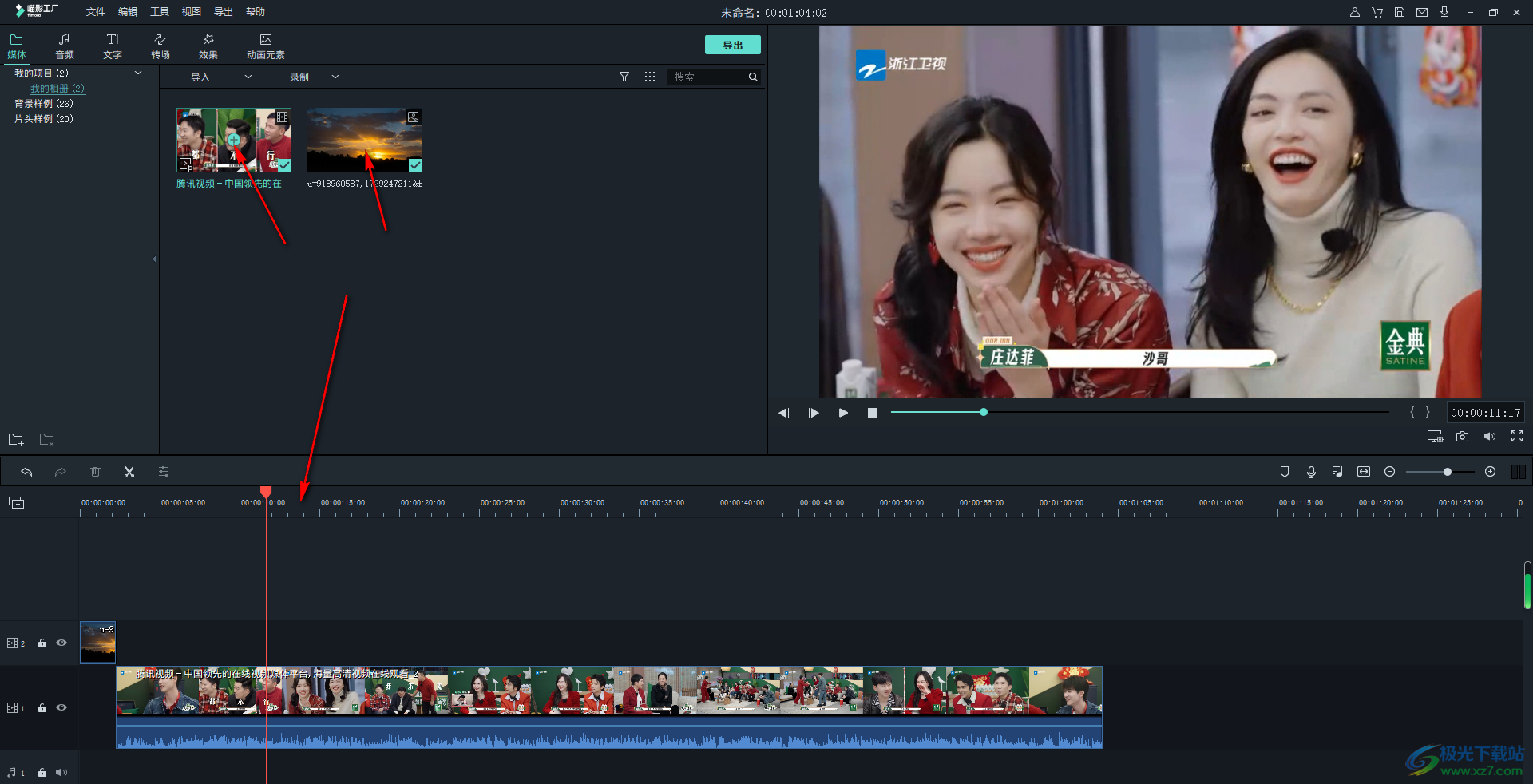Open the 工具 menu
This screenshot has width=1533, height=784.
[x=160, y=12]
